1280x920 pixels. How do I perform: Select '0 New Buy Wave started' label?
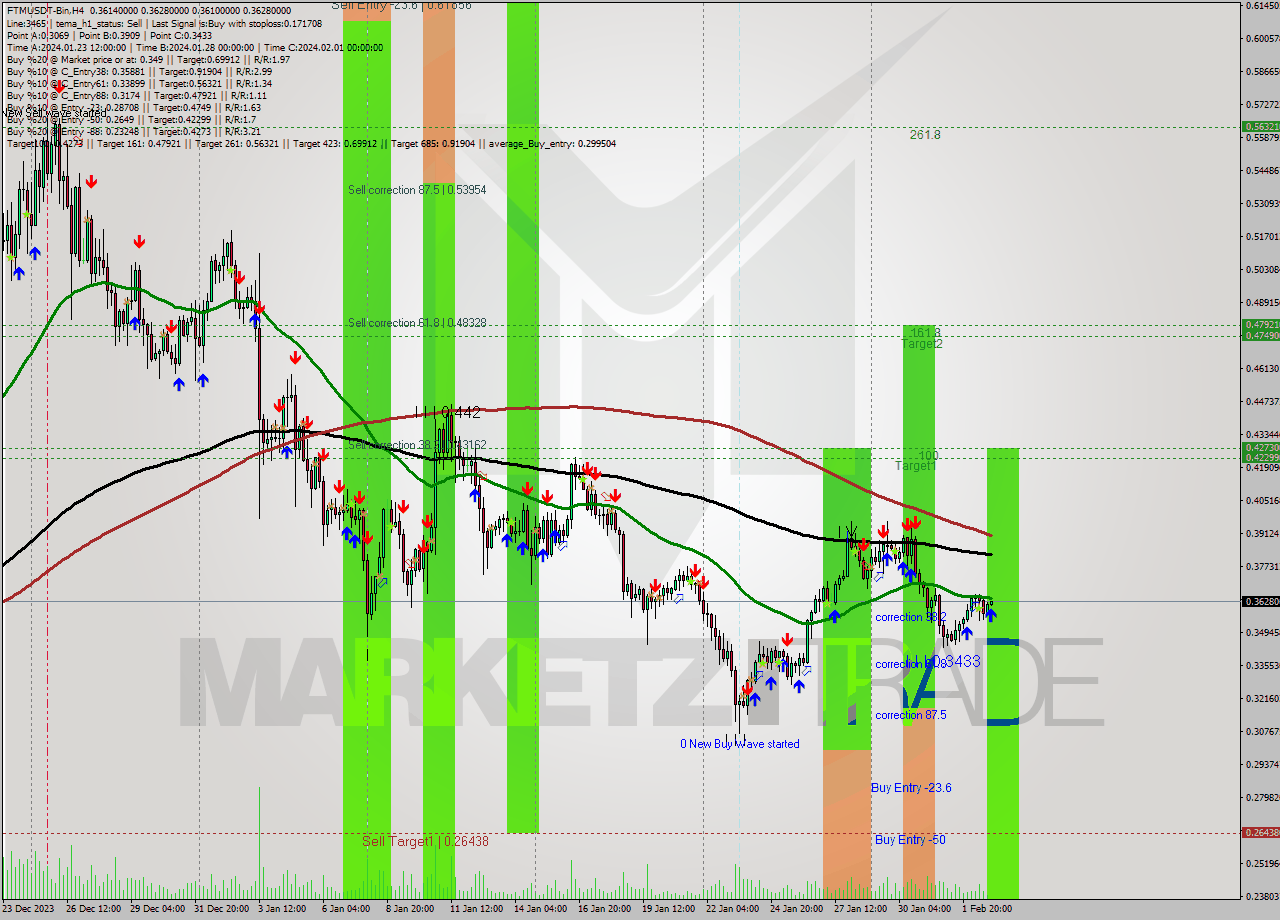coord(740,744)
